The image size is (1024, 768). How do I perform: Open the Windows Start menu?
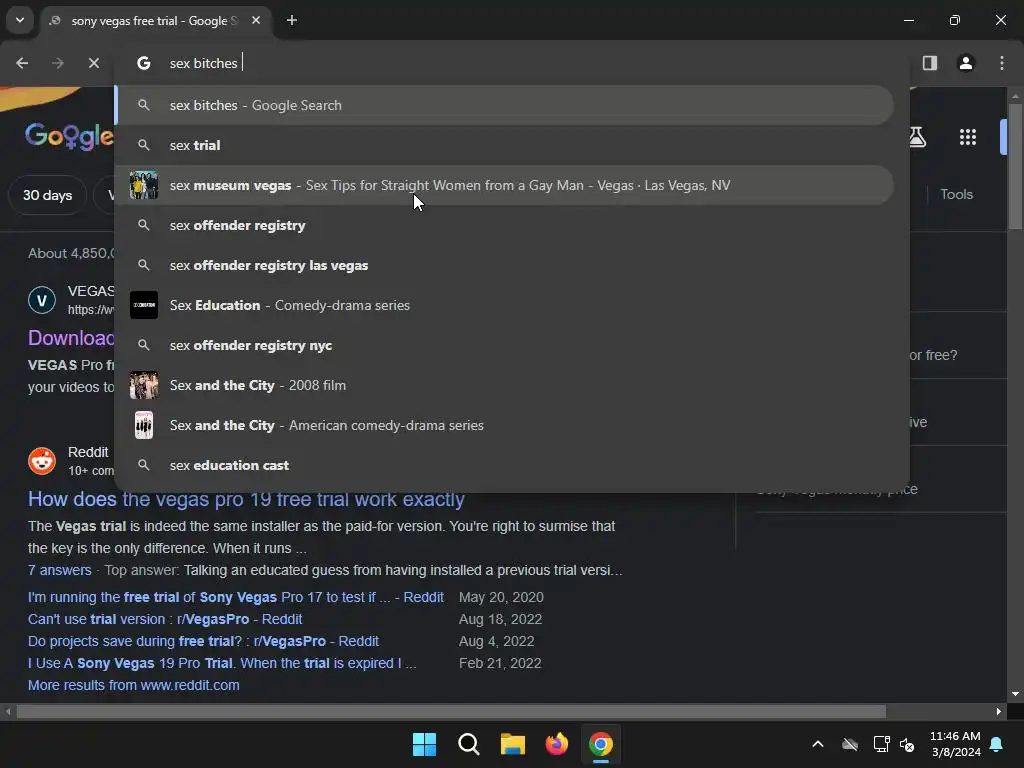click(424, 744)
